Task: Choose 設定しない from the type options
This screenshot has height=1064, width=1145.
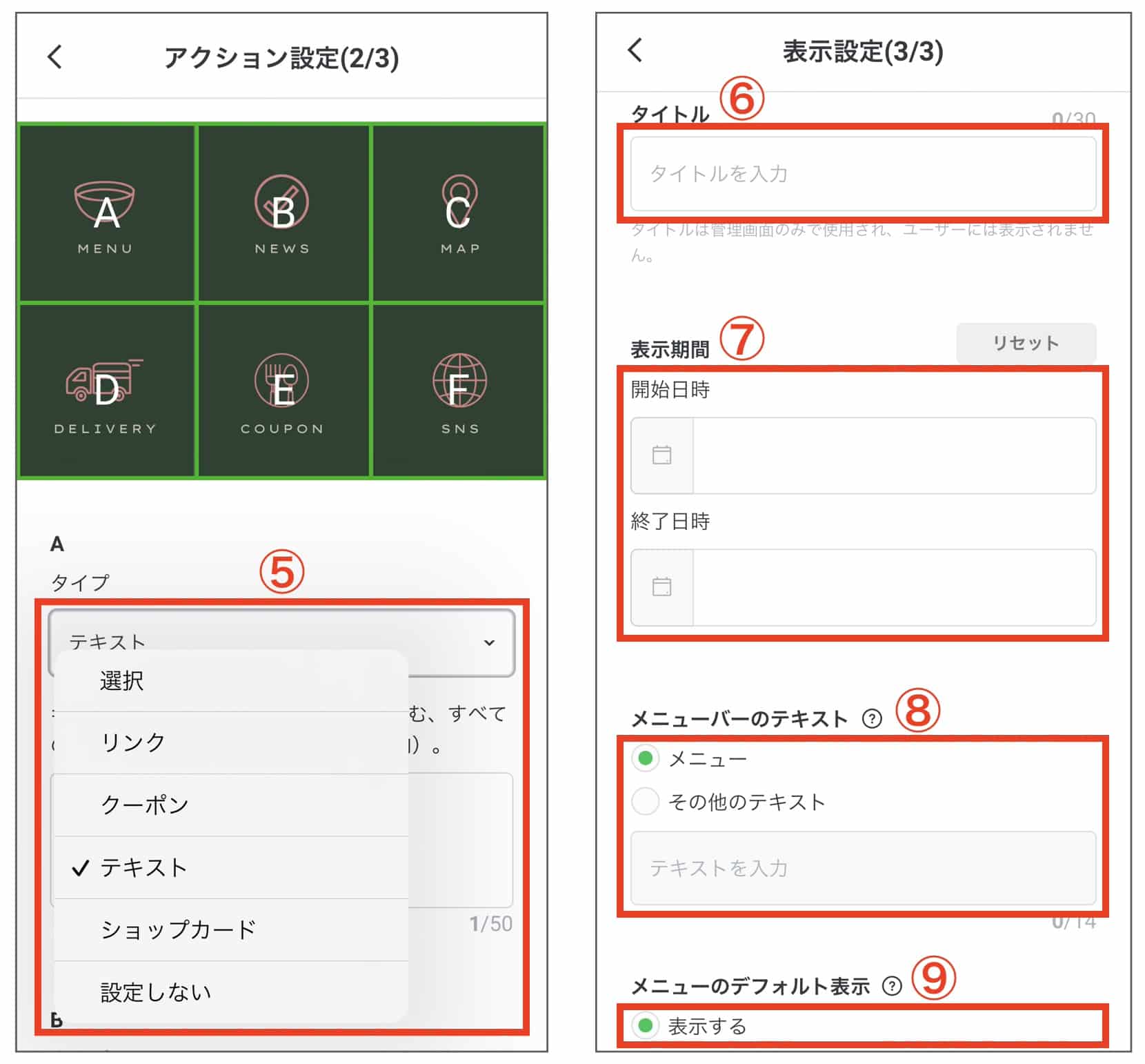Action: click(x=155, y=992)
